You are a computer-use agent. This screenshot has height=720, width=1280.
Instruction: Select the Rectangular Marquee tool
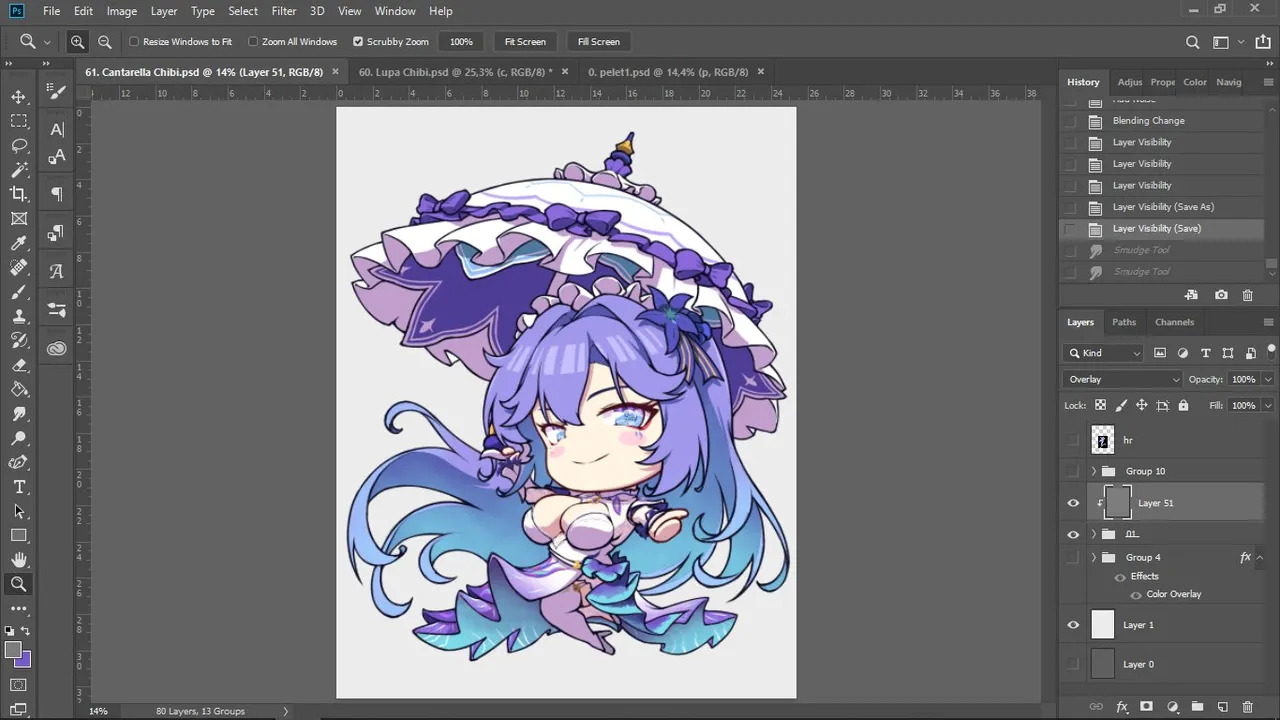pyautogui.click(x=19, y=121)
